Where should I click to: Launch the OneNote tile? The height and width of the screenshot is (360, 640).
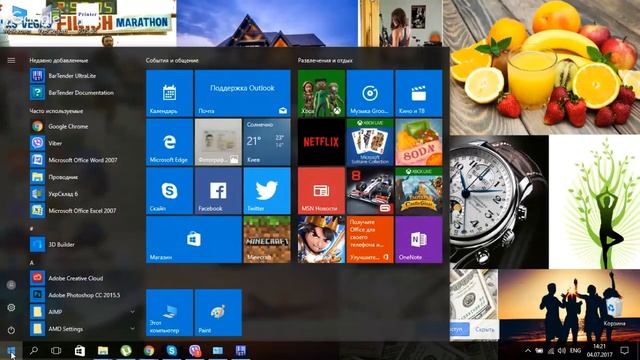(x=419, y=240)
